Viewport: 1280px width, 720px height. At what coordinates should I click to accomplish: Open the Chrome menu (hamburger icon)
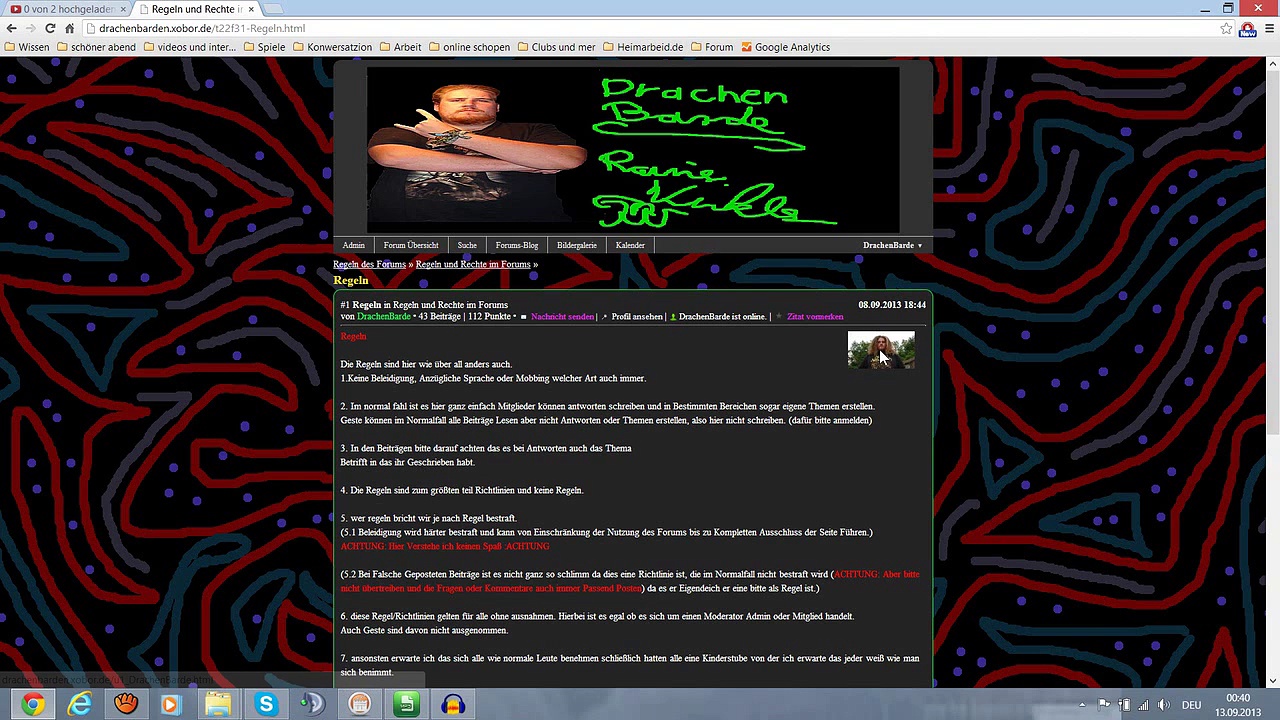pyautogui.click(x=1267, y=28)
